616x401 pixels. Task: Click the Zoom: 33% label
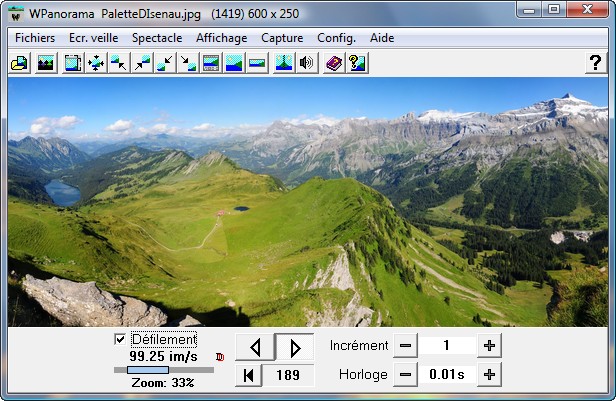tap(163, 383)
